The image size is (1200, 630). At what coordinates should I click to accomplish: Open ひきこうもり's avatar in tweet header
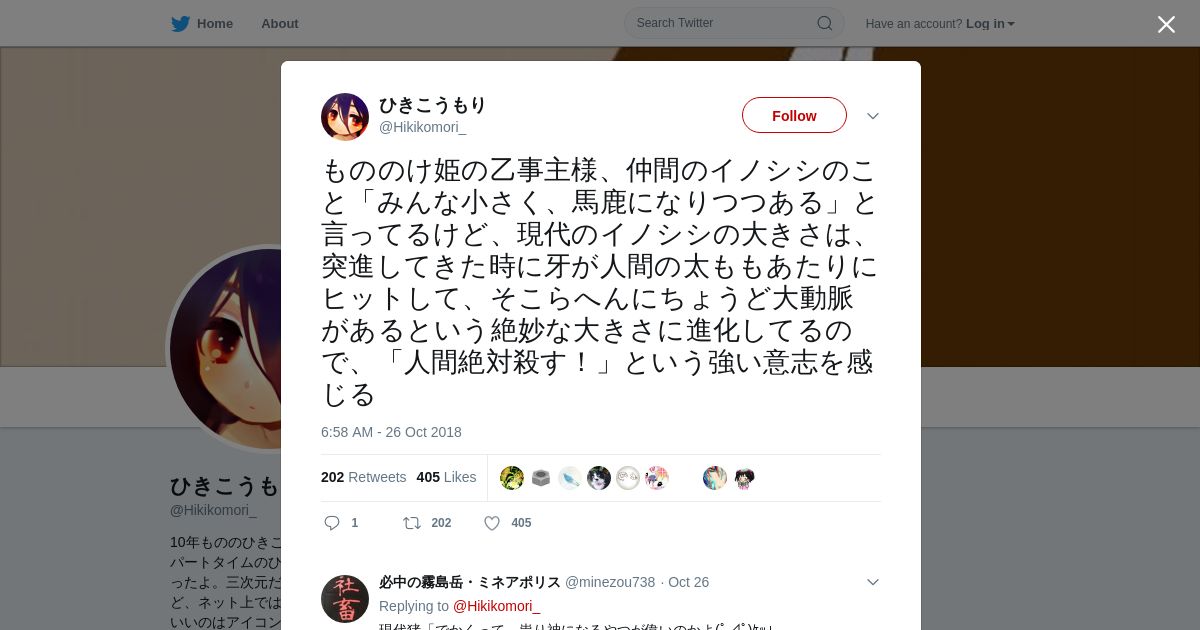pos(345,117)
